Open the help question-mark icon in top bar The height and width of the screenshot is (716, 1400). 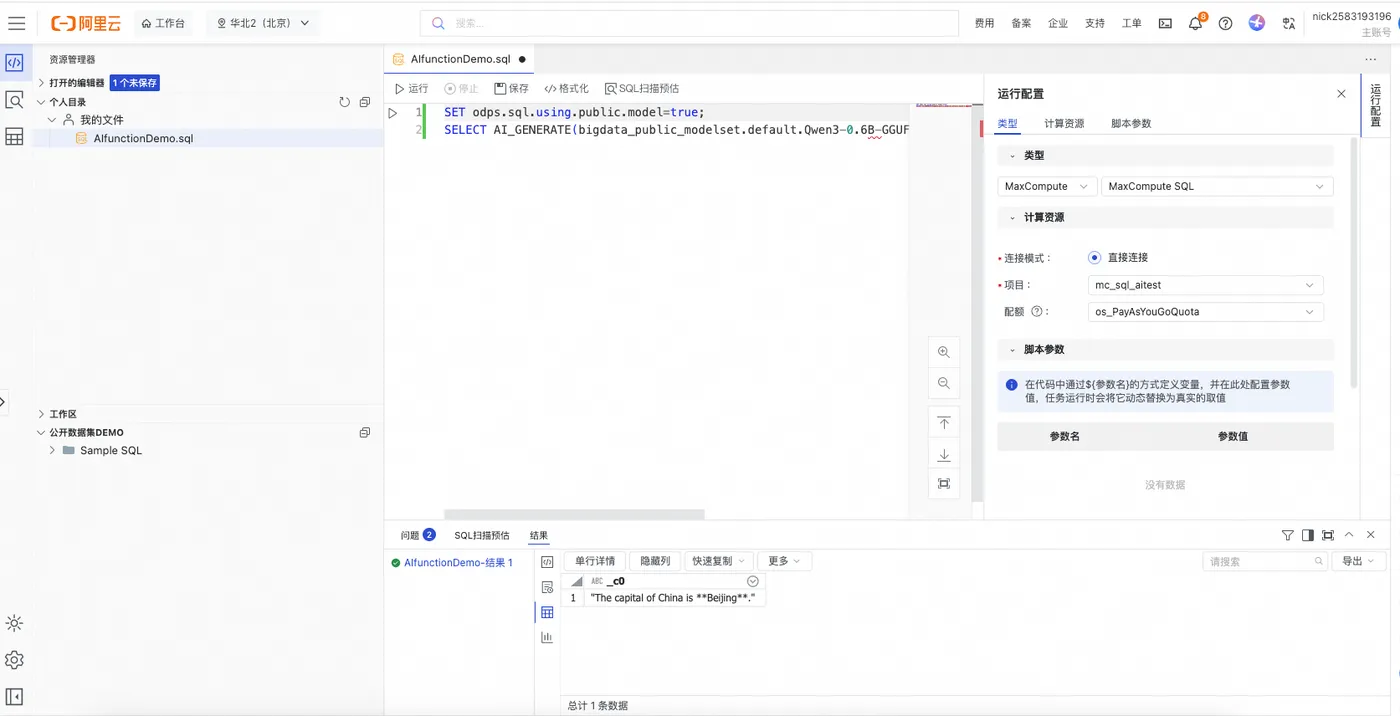coord(1225,22)
